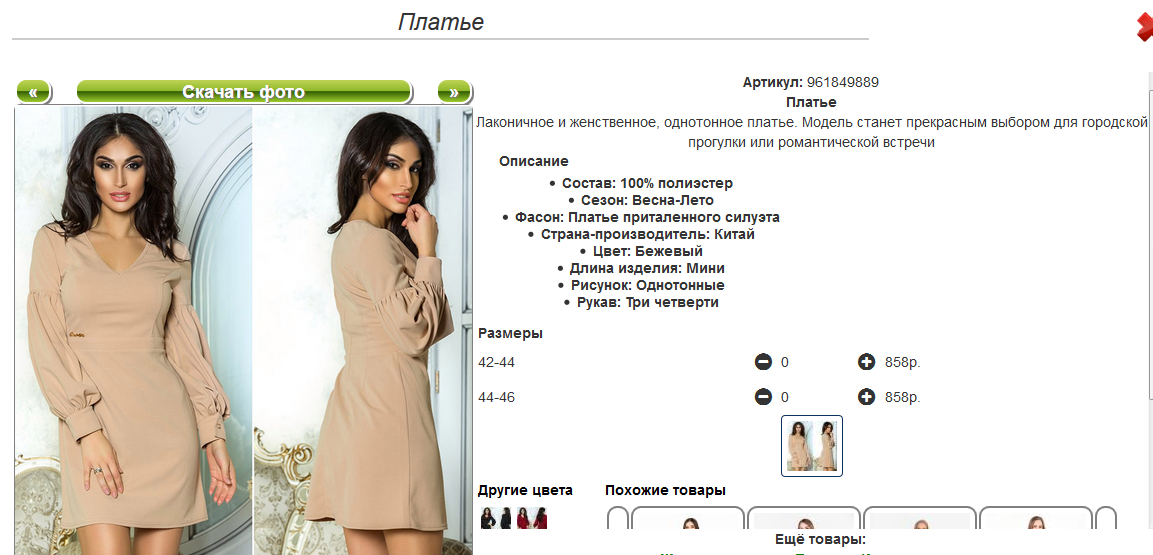Click Скачать фото download button
The image size is (1153, 555).
[x=243, y=92]
